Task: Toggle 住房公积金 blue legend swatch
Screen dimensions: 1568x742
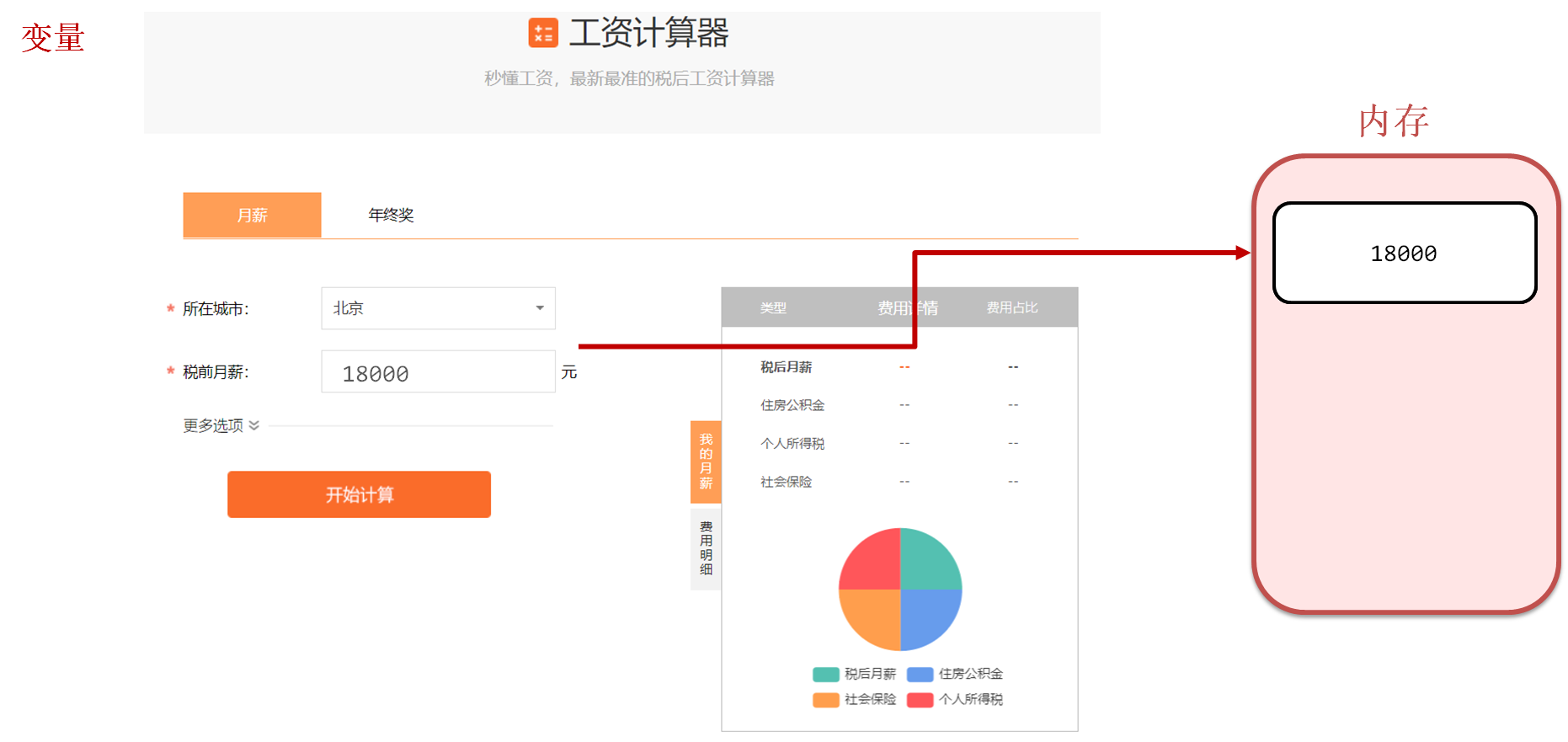Action: click(920, 675)
